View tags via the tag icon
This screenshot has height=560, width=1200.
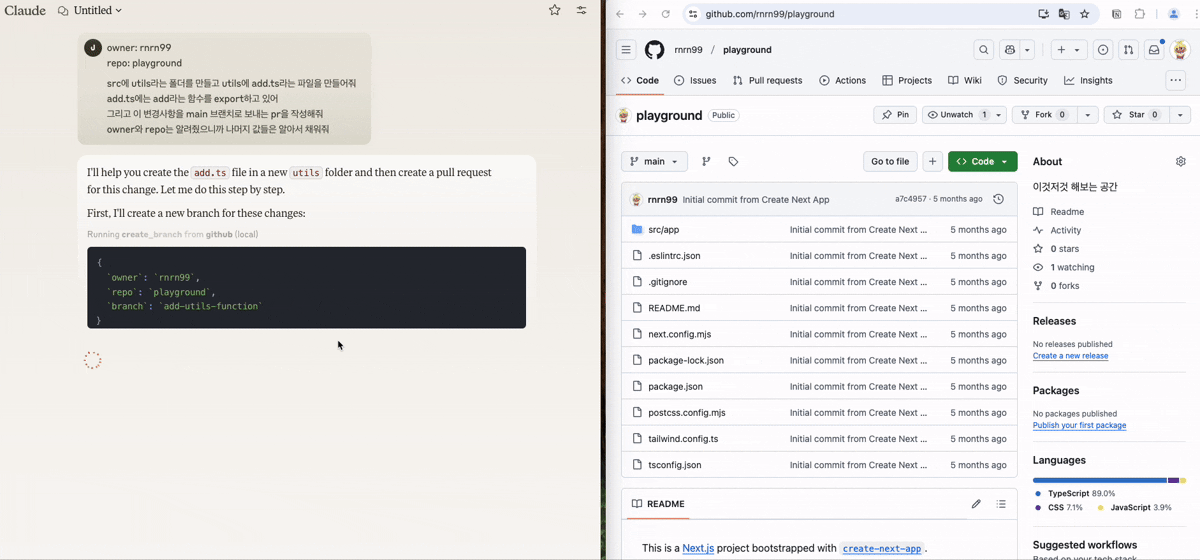pyautogui.click(x=733, y=161)
